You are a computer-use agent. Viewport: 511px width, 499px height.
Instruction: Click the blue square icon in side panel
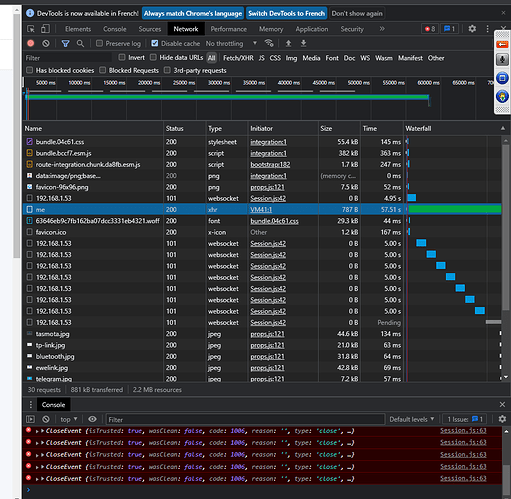click(x=502, y=78)
